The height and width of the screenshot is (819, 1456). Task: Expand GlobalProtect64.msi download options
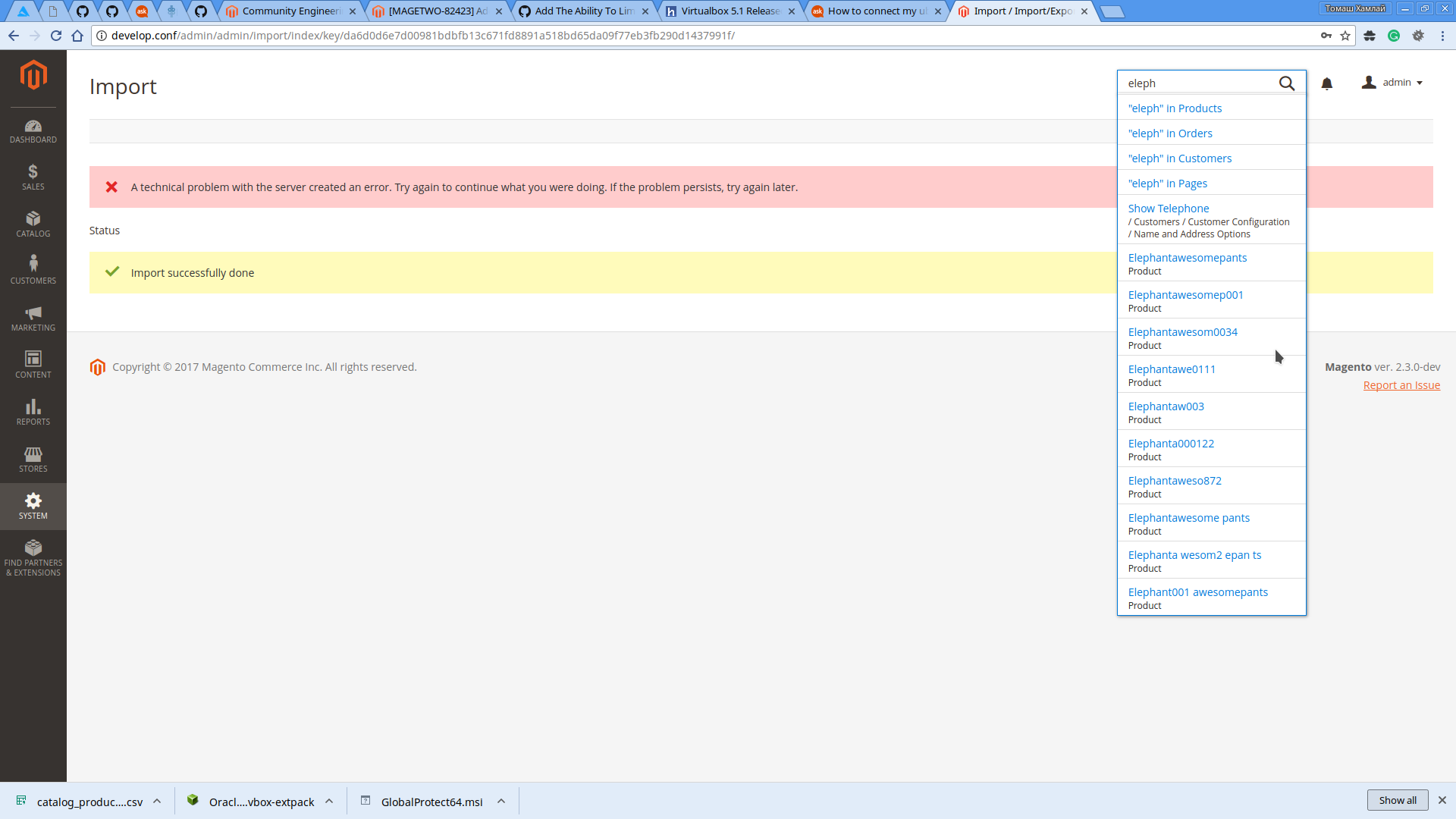[x=501, y=802]
